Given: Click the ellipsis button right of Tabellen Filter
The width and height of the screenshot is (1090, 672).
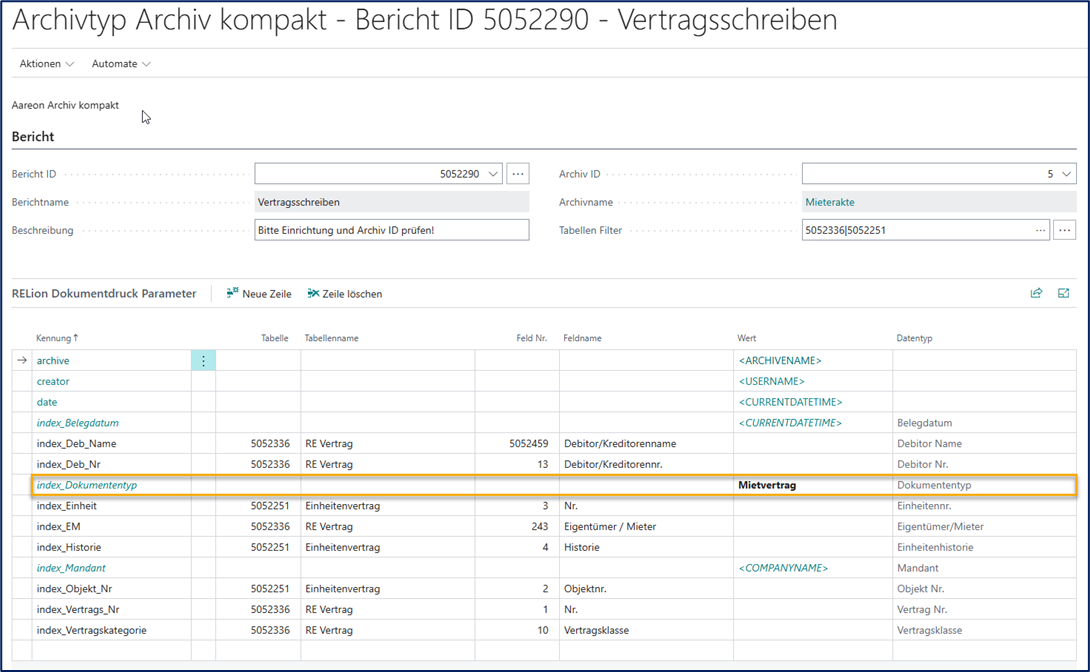Looking at the screenshot, I should tap(1064, 230).
